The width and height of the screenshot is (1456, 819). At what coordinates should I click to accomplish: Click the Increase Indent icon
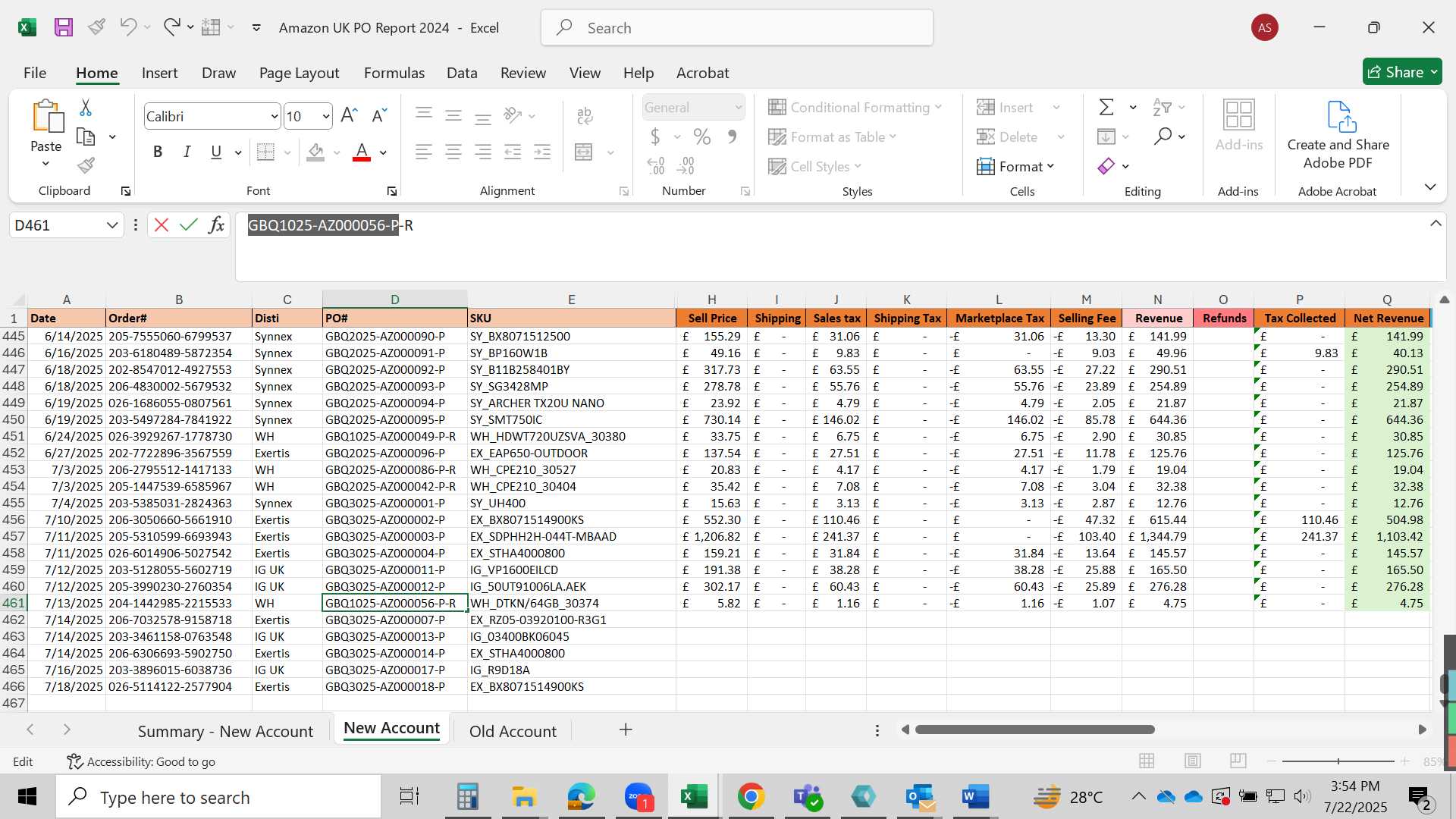(542, 152)
